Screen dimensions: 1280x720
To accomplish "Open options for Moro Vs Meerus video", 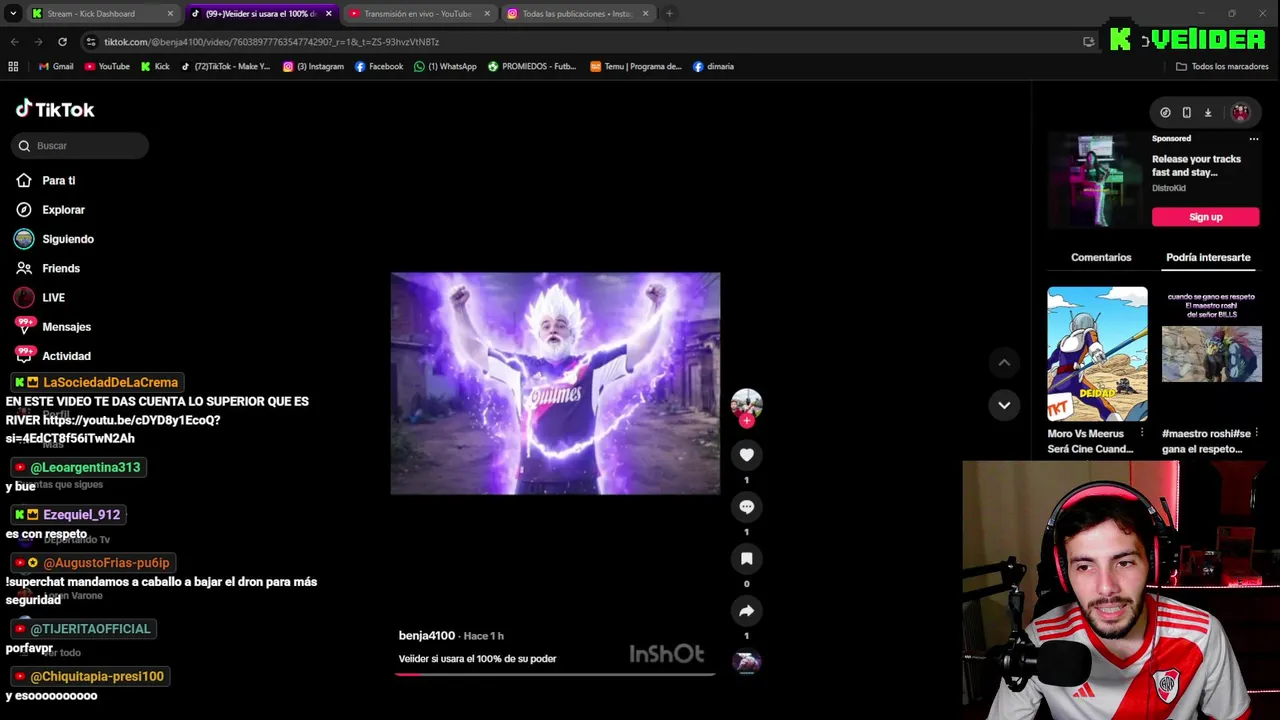I will coord(1142,433).
